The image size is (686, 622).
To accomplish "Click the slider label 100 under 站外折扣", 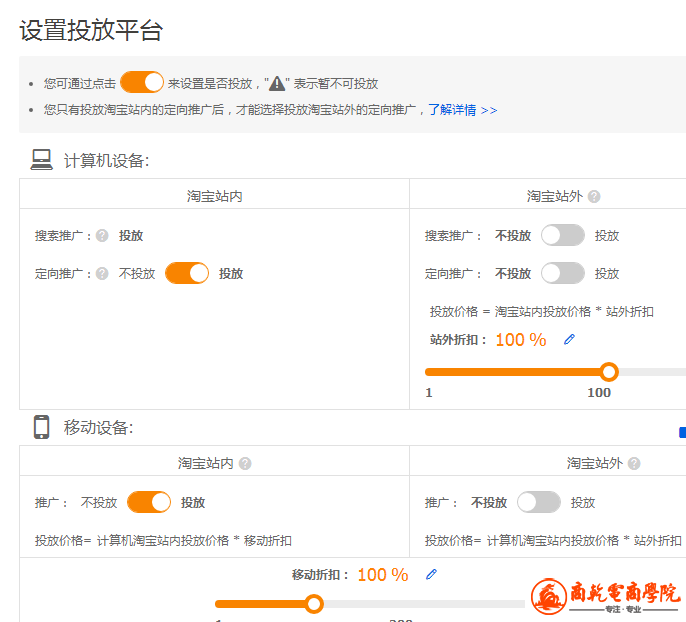I will [x=599, y=392].
